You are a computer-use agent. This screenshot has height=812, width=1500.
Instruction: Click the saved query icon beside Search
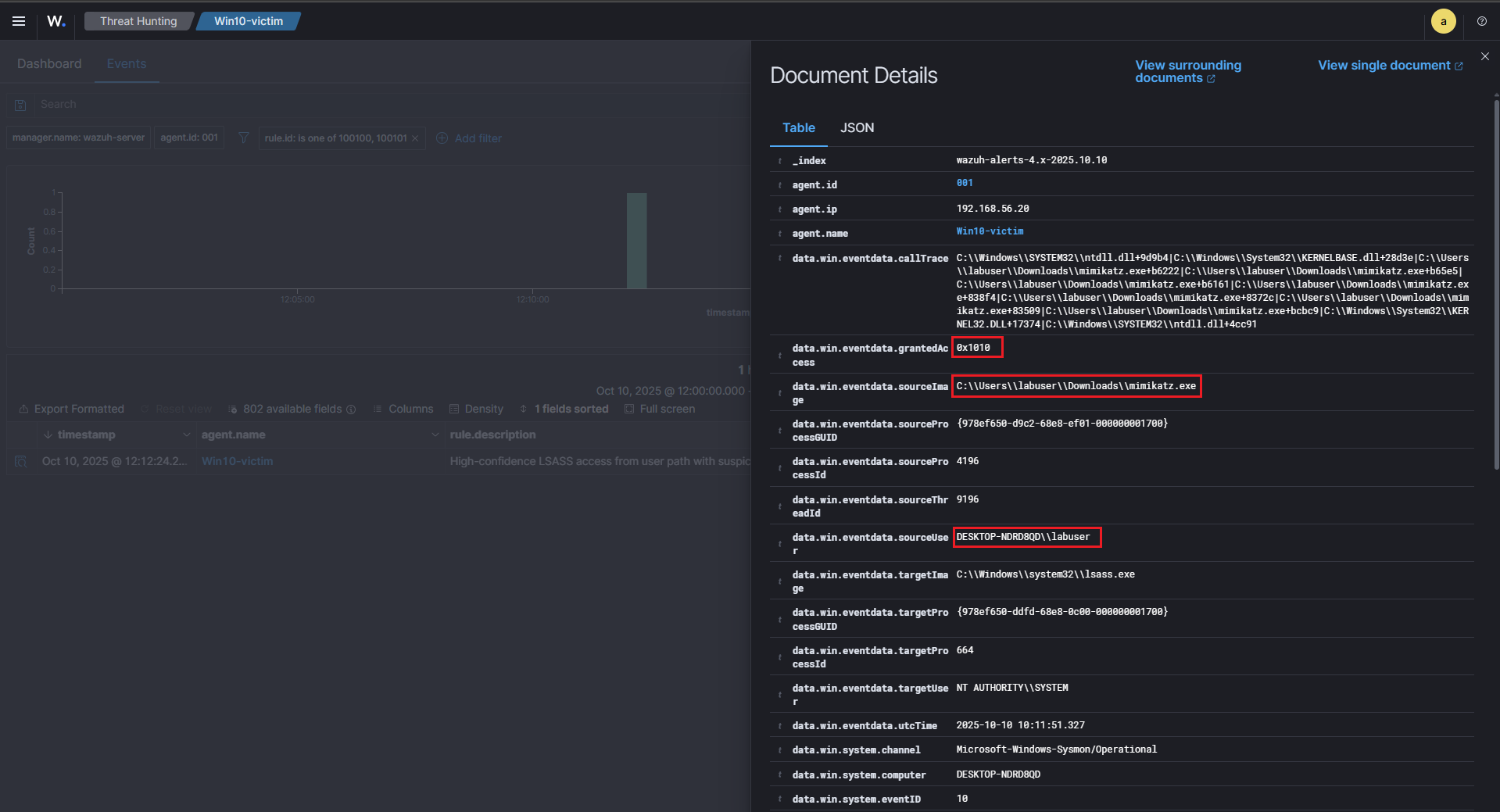[x=21, y=105]
